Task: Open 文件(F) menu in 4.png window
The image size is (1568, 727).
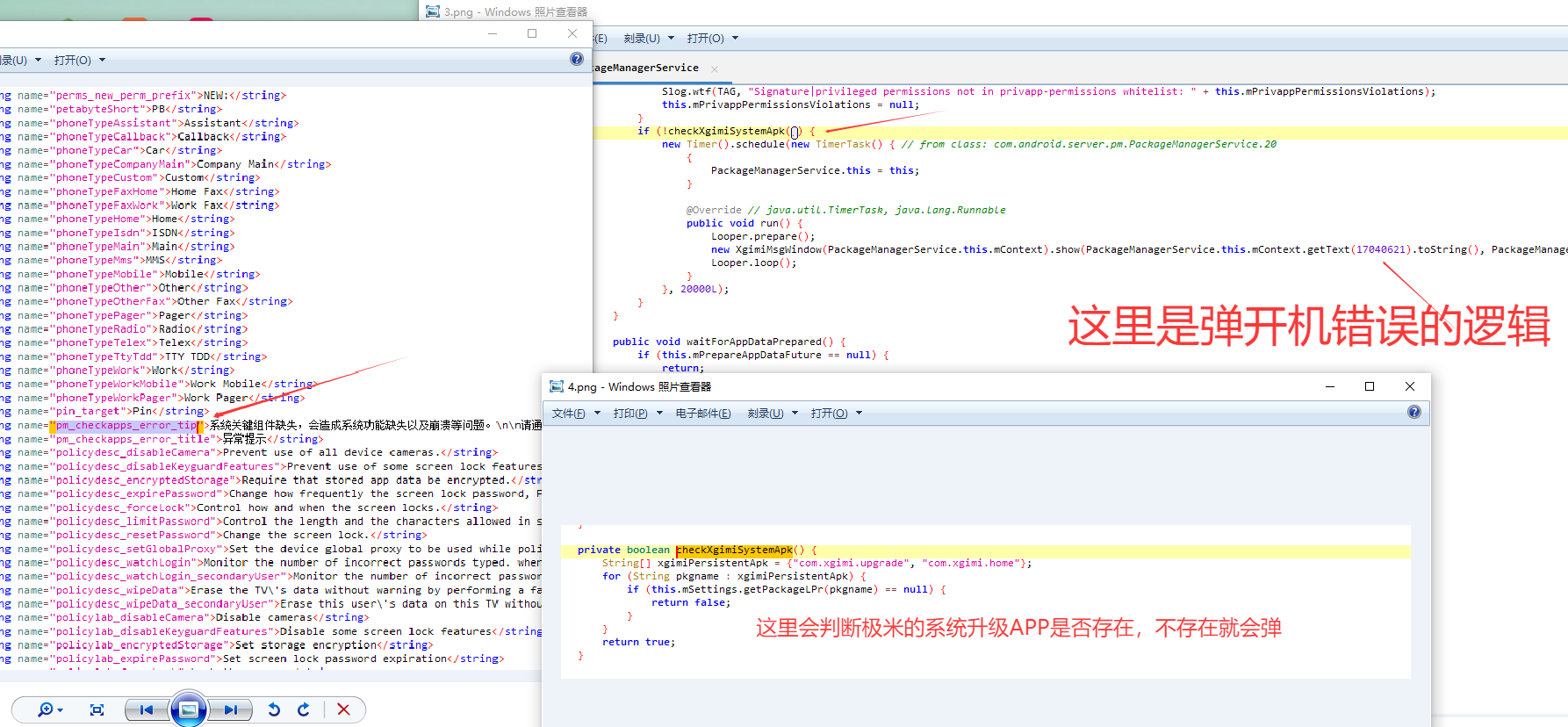Action: [568, 414]
